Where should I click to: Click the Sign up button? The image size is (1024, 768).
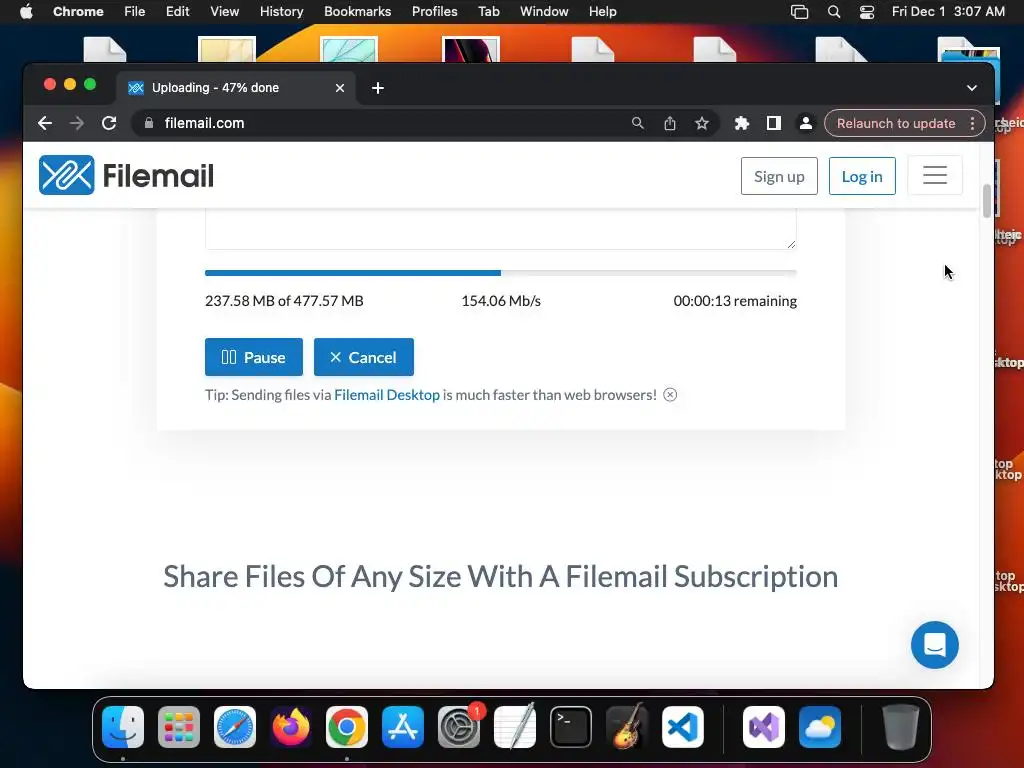779,176
